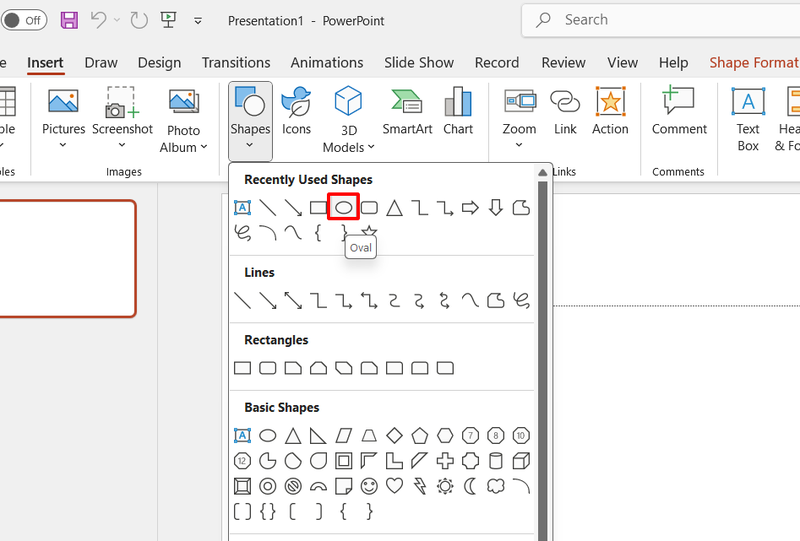800x541 pixels.
Task: Click the Redo/Repeat icon
Action: point(139,20)
